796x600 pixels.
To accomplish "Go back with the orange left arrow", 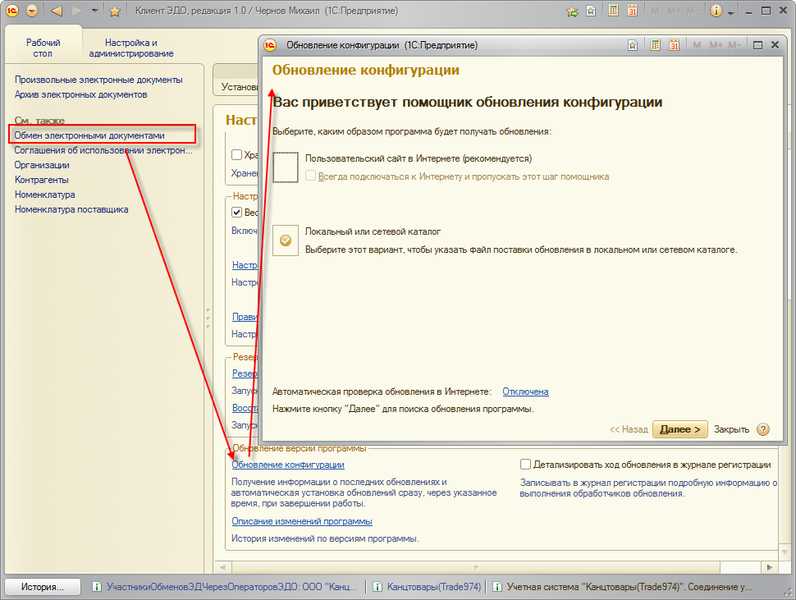I will pyautogui.click(x=57, y=11).
